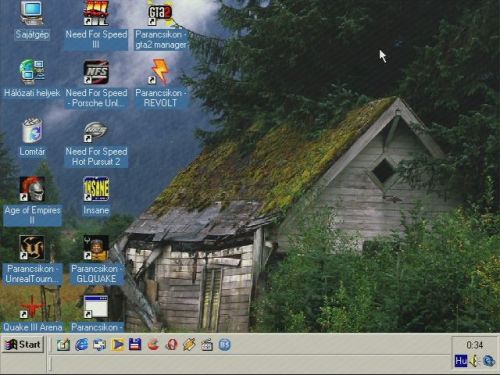500x375 pixels.
Task: Open the volume speaker tray icon
Action: (474, 361)
